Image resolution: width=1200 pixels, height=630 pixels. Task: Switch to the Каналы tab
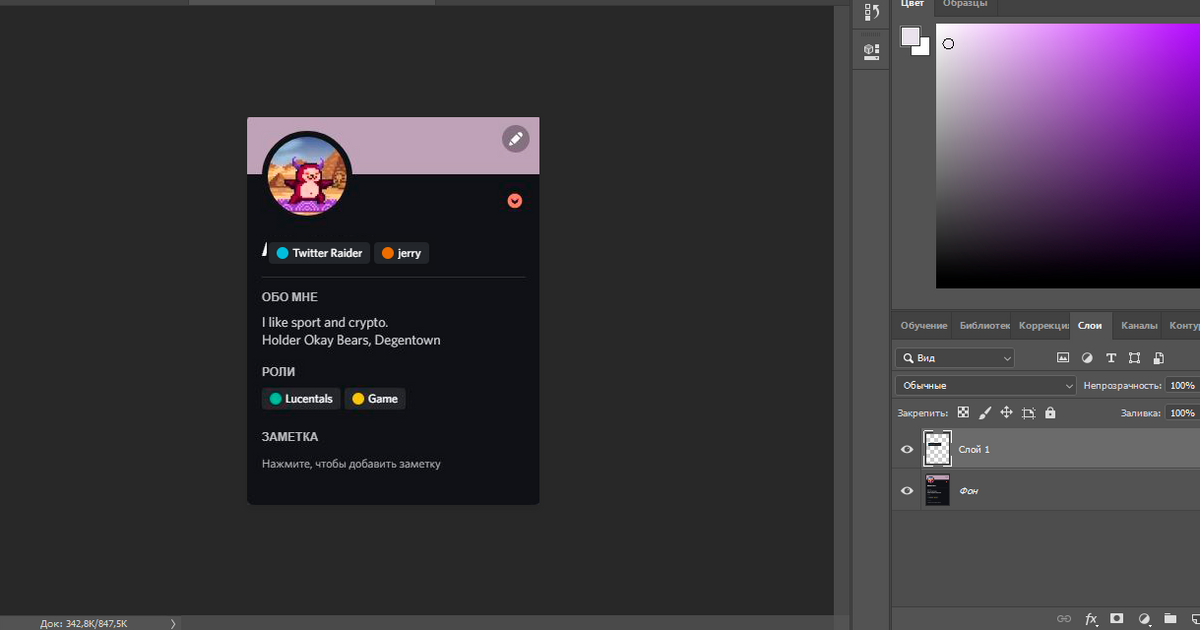coord(1139,325)
